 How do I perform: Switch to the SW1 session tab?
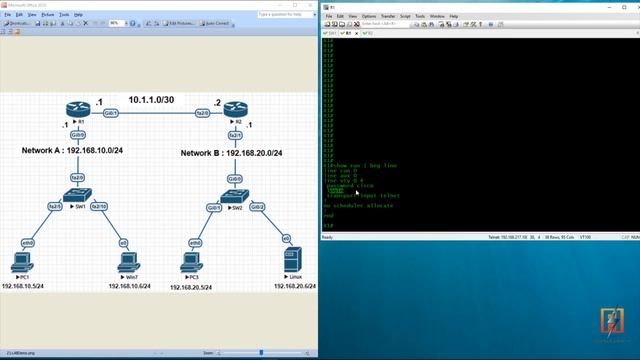330,33
